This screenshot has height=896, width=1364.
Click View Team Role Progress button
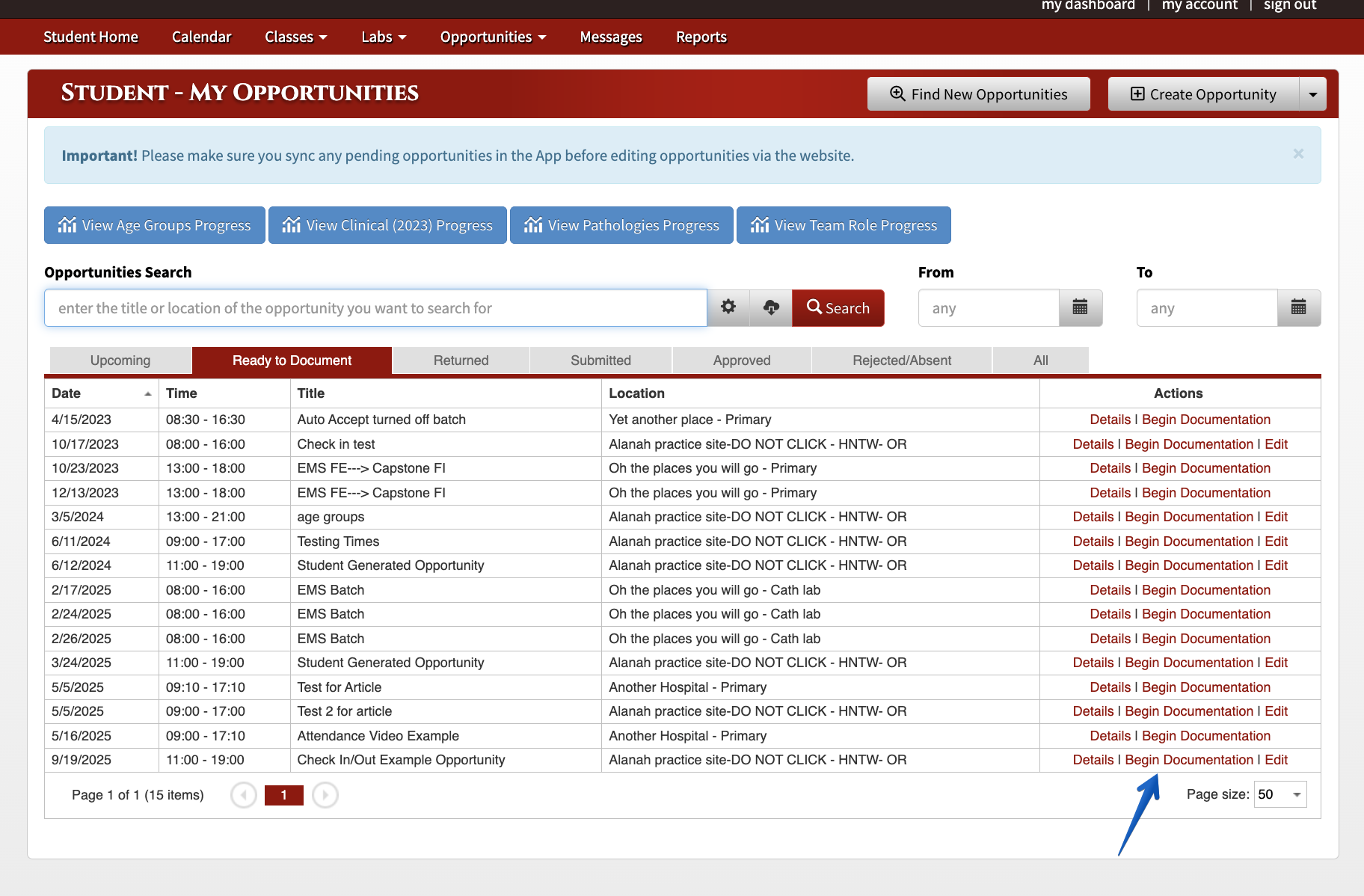point(844,225)
